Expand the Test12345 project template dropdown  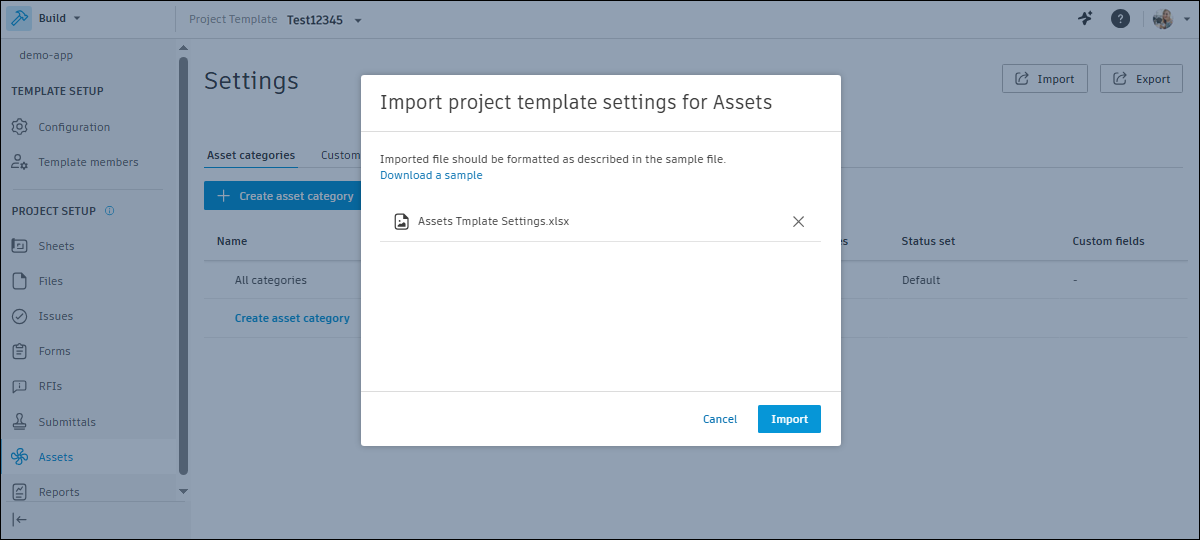point(324,20)
